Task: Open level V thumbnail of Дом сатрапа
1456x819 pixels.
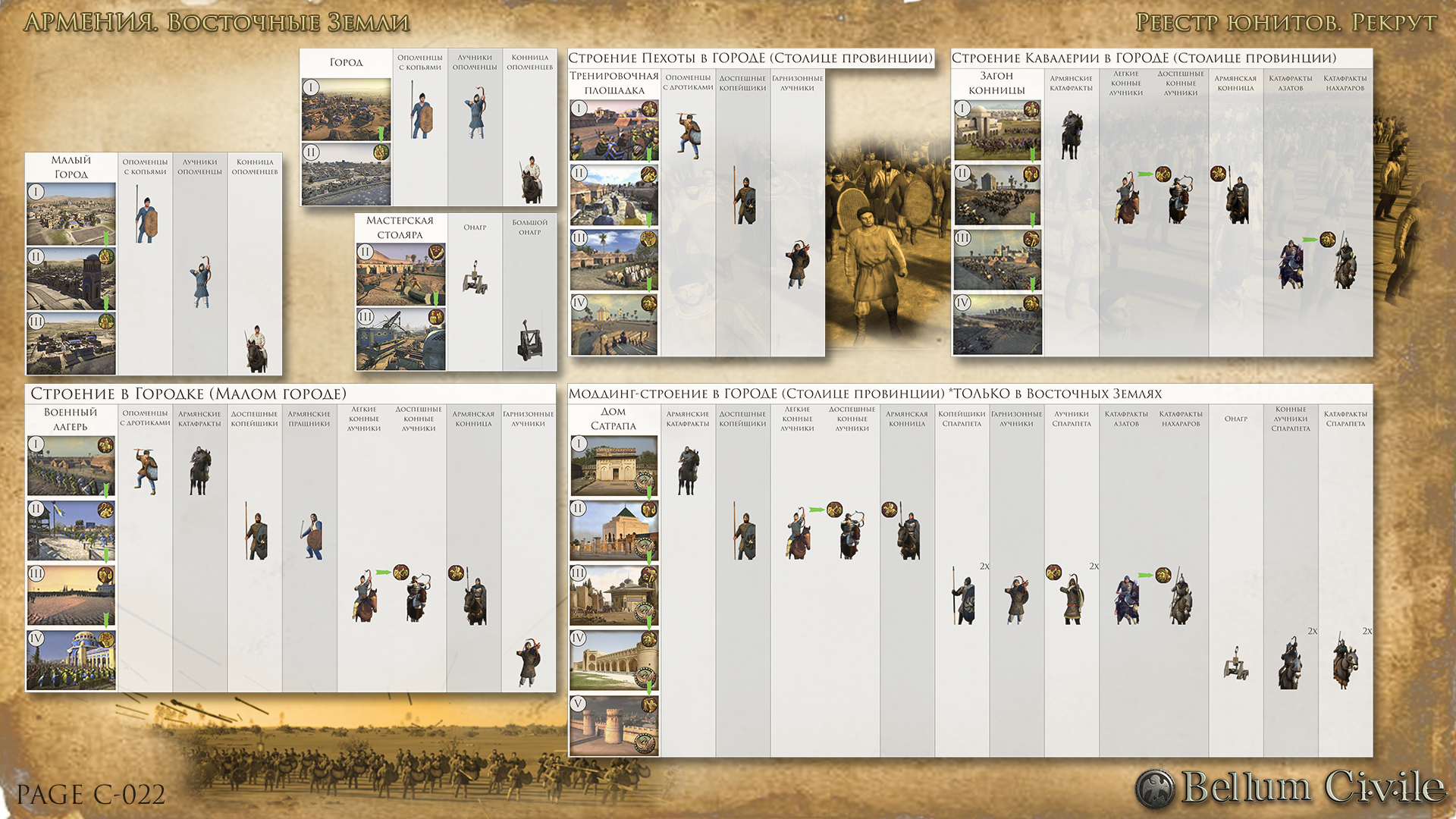Action: pyautogui.click(x=614, y=726)
